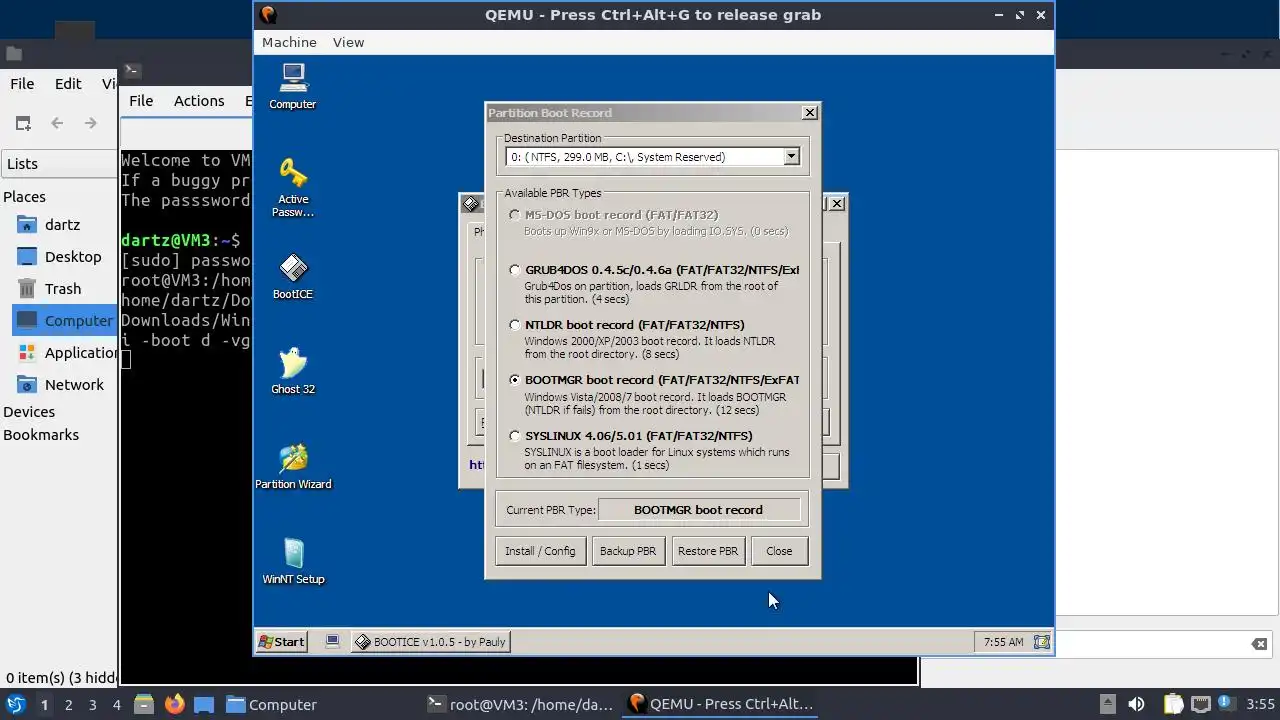Click the guest show-desktop icon beside Start
This screenshot has width=1280, height=720.
(332, 642)
